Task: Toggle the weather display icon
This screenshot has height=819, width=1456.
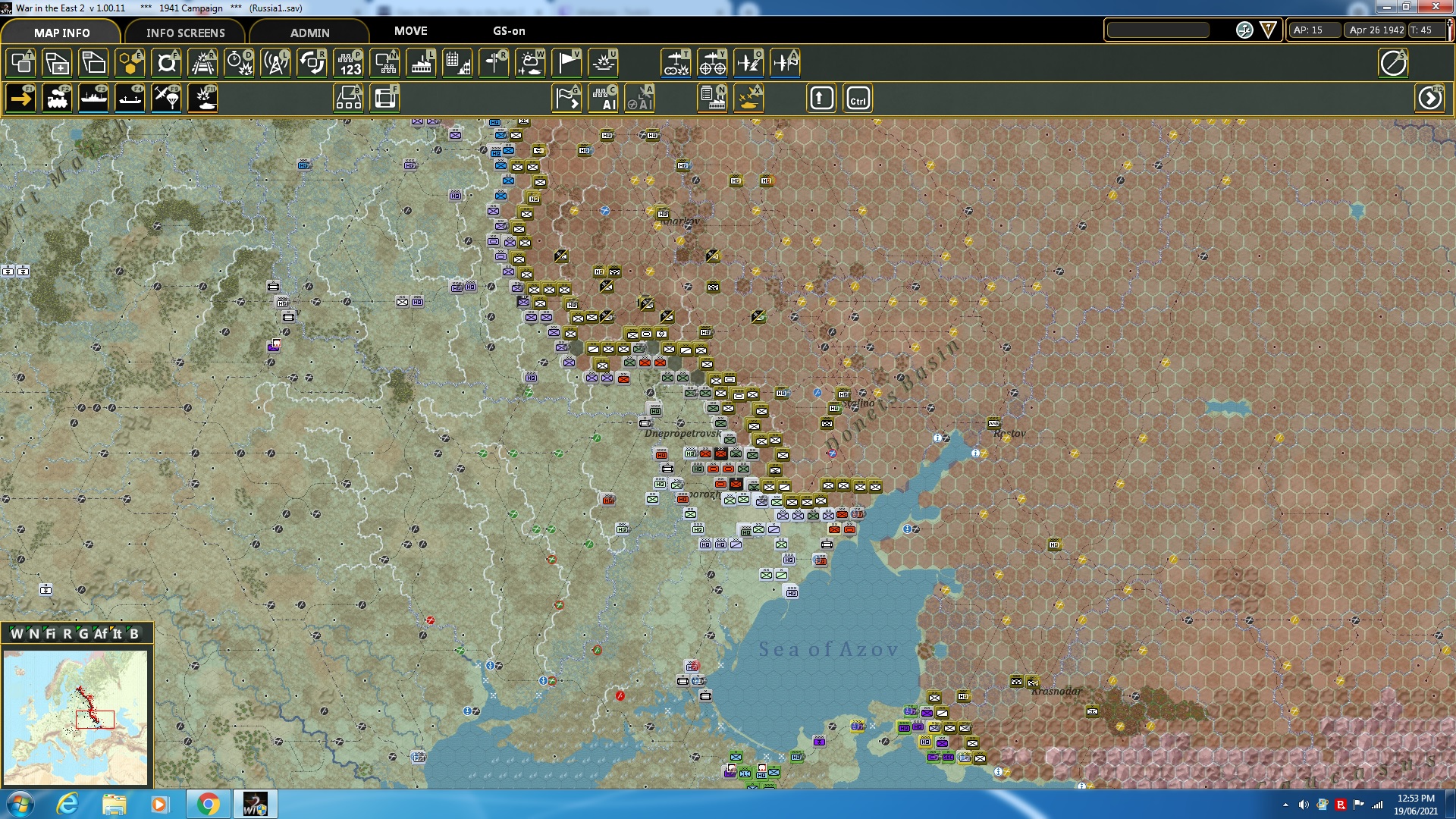Action: pos(530,63)
